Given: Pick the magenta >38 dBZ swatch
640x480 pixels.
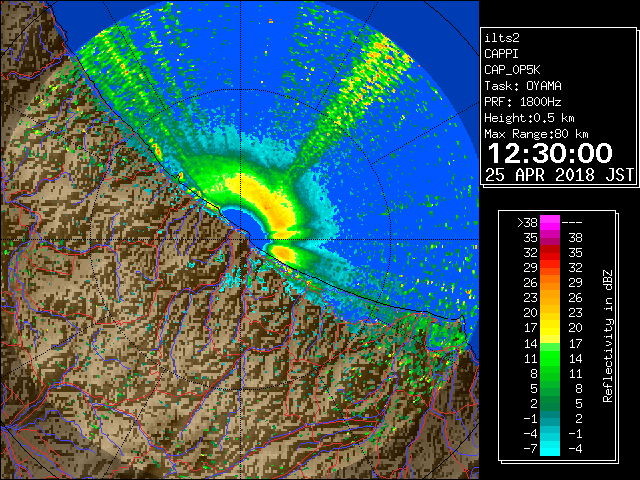Looking at the screenshot, I should pos(550,223).
